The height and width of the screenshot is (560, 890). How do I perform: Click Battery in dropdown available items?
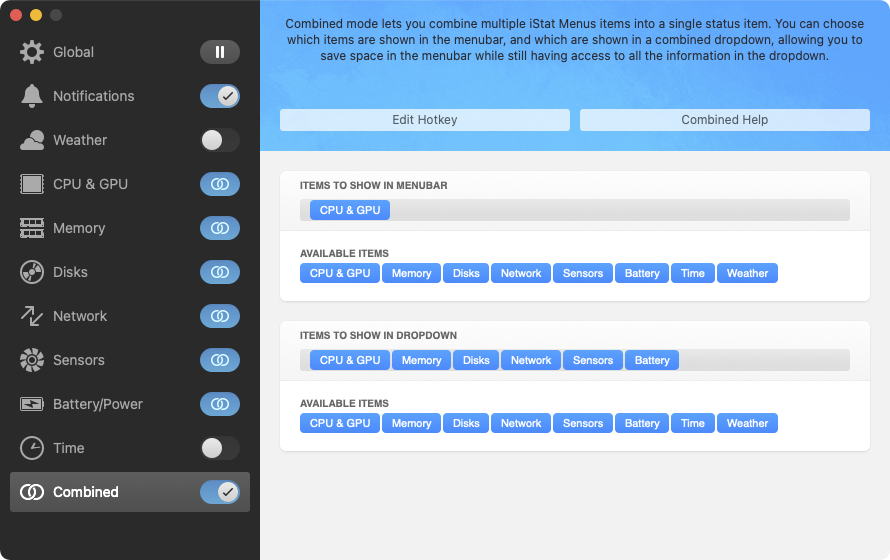point(642,423)
